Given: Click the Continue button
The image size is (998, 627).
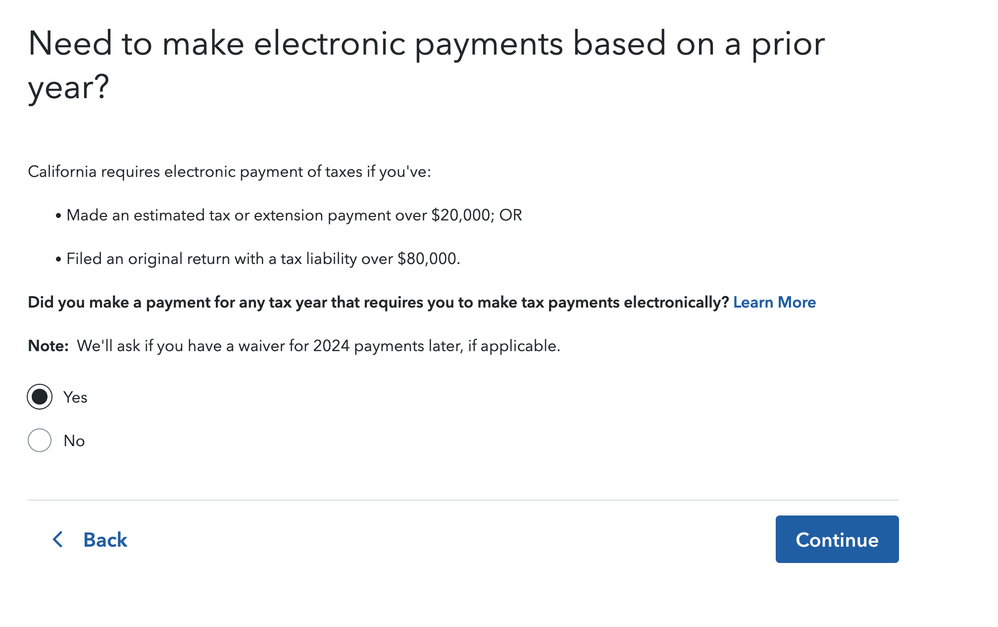Looking at the screenshot, I should [837, 540].
